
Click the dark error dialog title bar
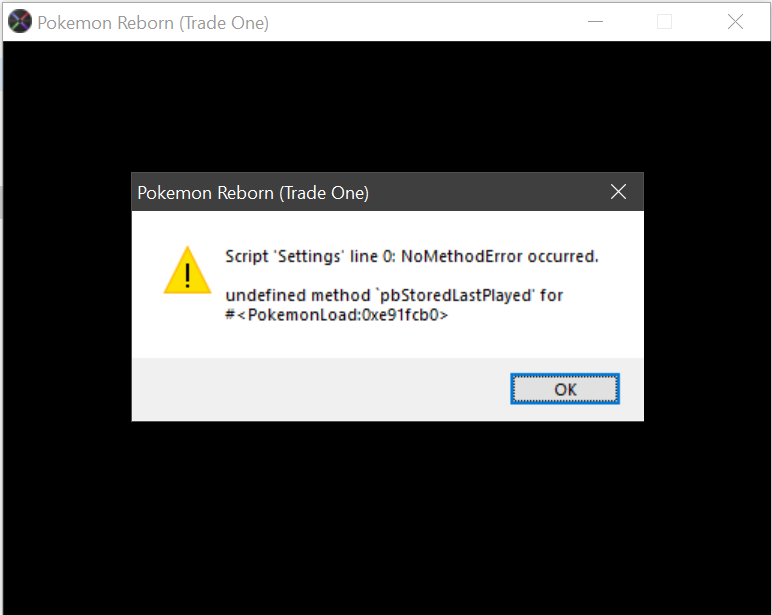tap(387, 192)
